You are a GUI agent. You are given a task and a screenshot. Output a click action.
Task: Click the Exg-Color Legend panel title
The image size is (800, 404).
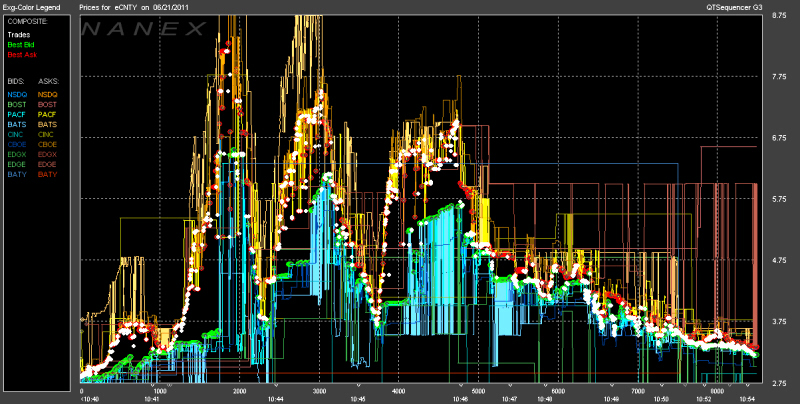click(x=32, y=5)
